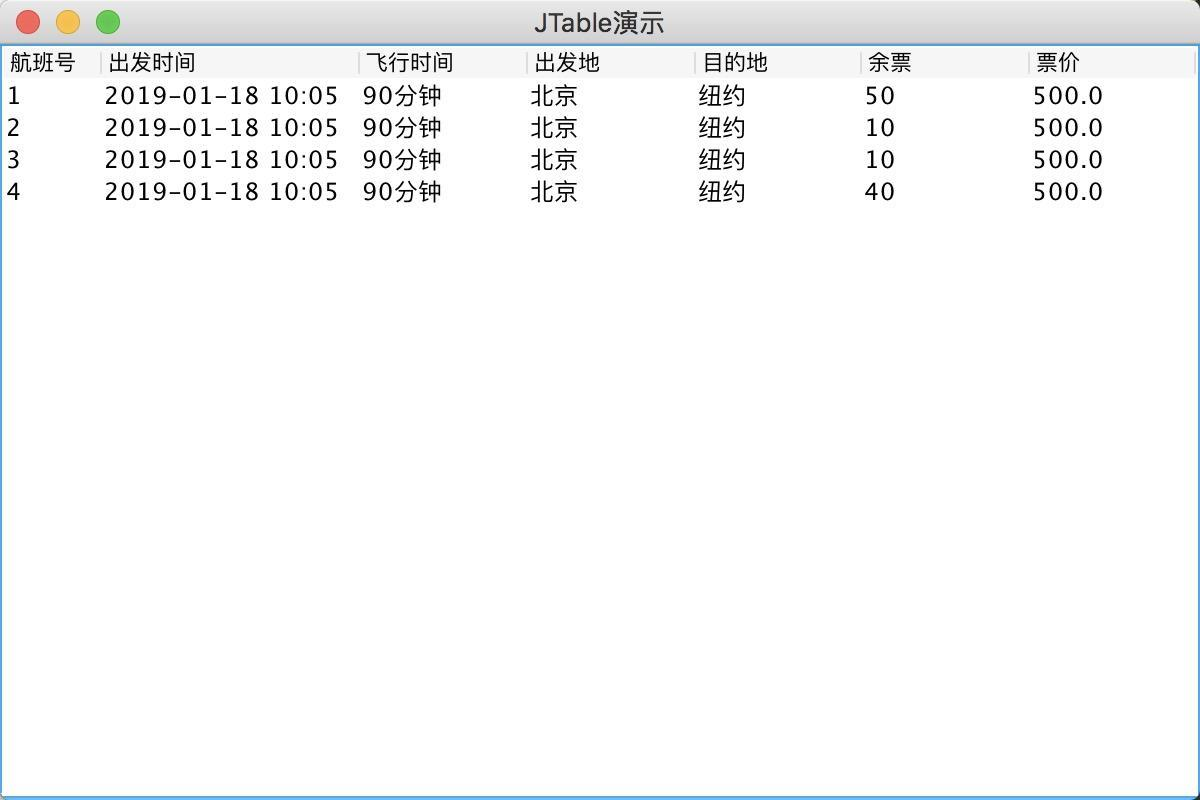Select flight row 1 in the table

(300, 96)
